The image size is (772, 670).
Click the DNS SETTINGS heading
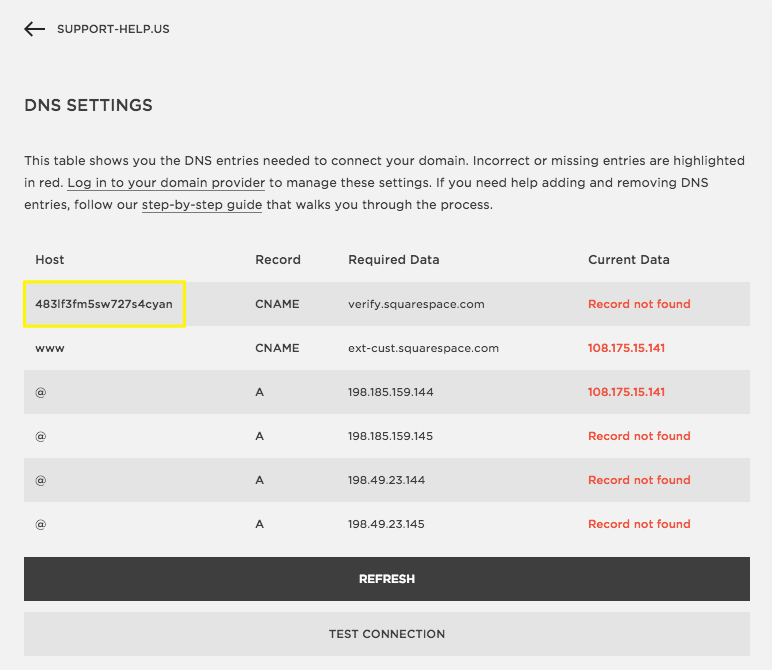tap(88, 105)
